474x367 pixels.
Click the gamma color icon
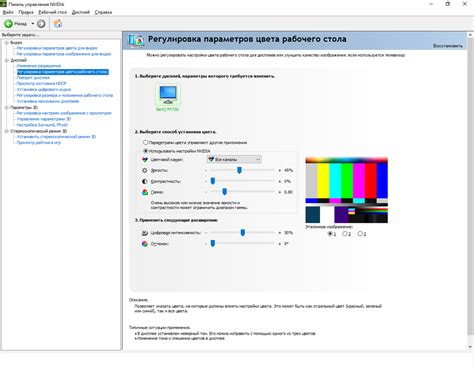pyautogui.click(x=145, y=192)
